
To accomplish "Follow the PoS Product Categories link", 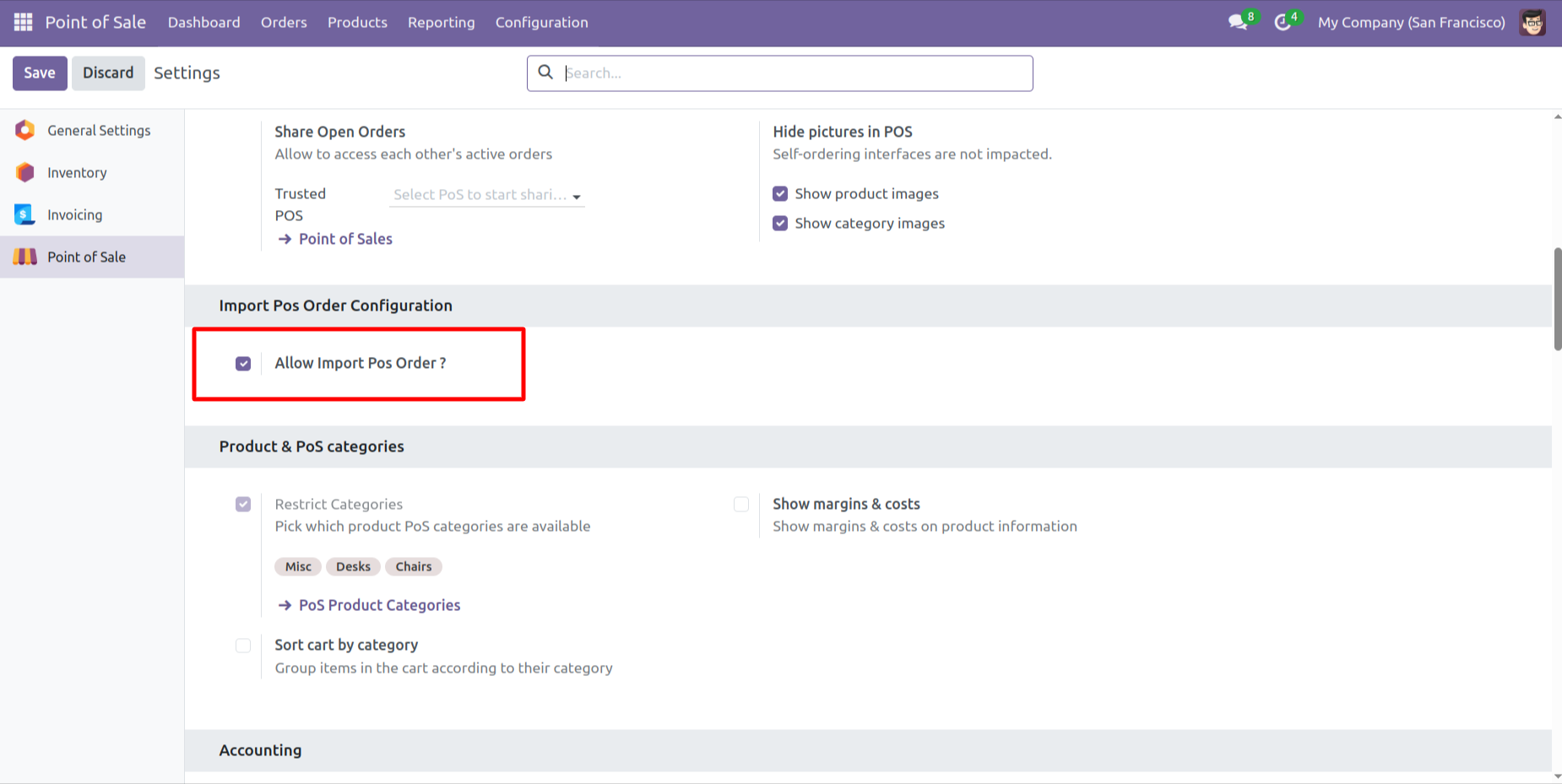I will point(379,605).
